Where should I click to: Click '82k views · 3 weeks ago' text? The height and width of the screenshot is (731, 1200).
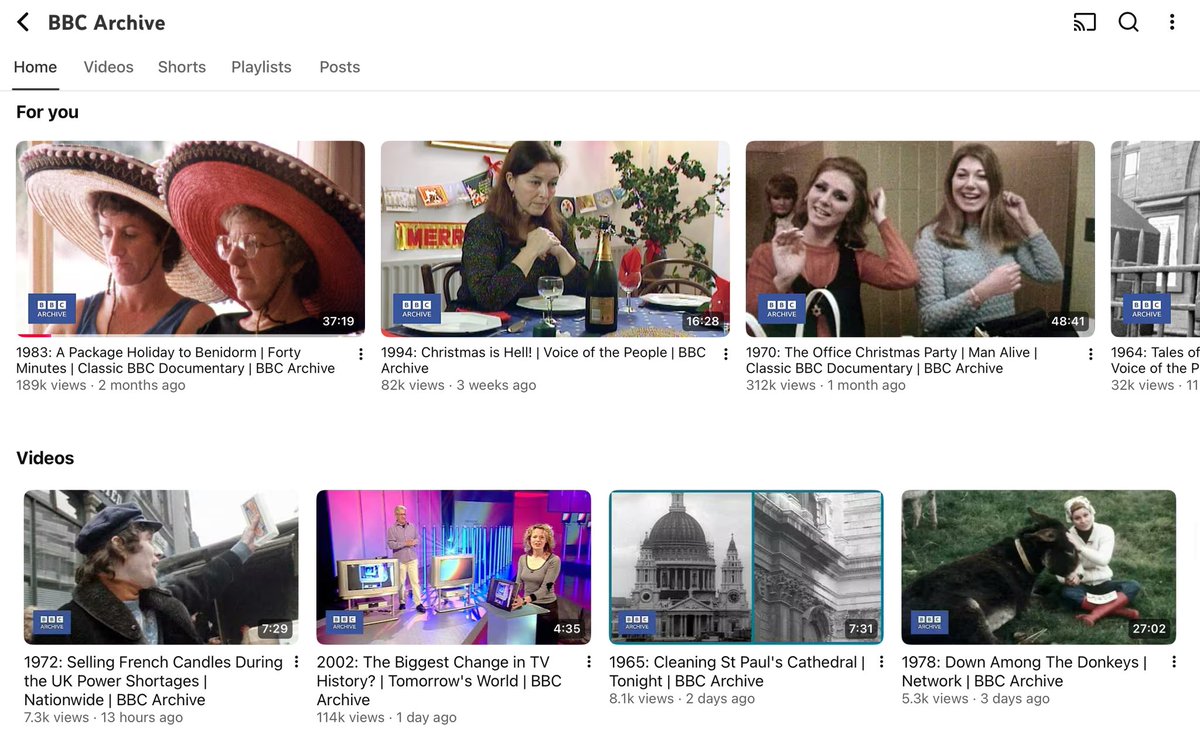click(458, 385)
